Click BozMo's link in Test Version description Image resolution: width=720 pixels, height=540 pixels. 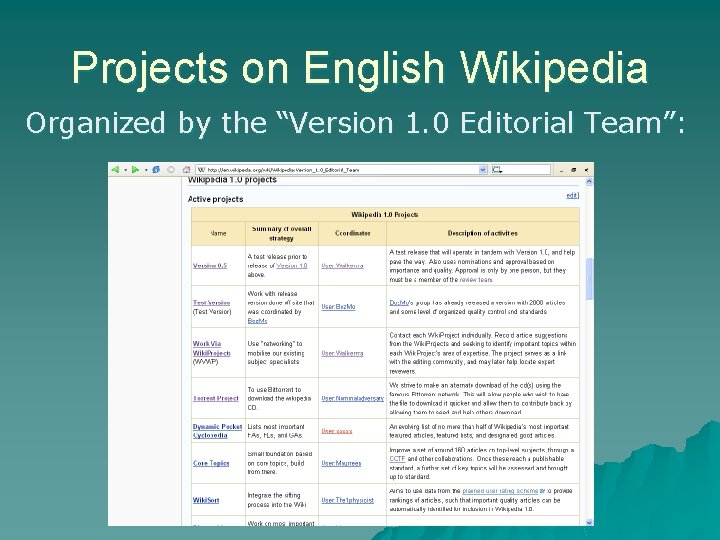click(x=399, y=303)
